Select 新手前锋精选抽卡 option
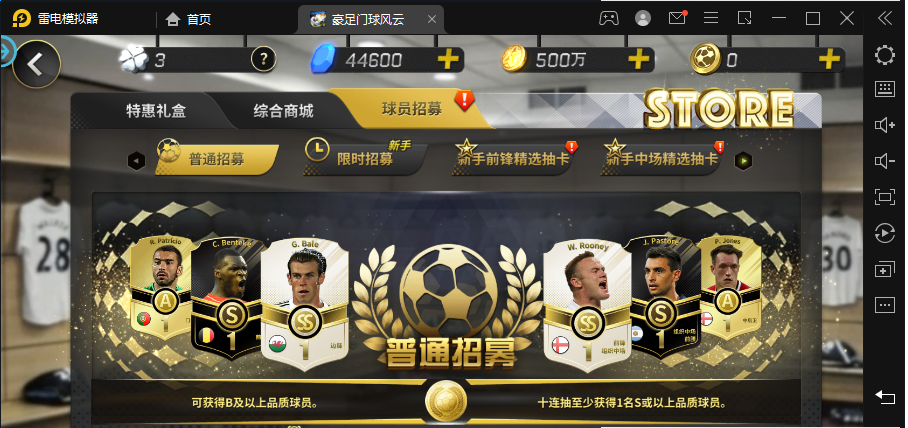Viewport: 908px width, 428px height. click(512, 158)
